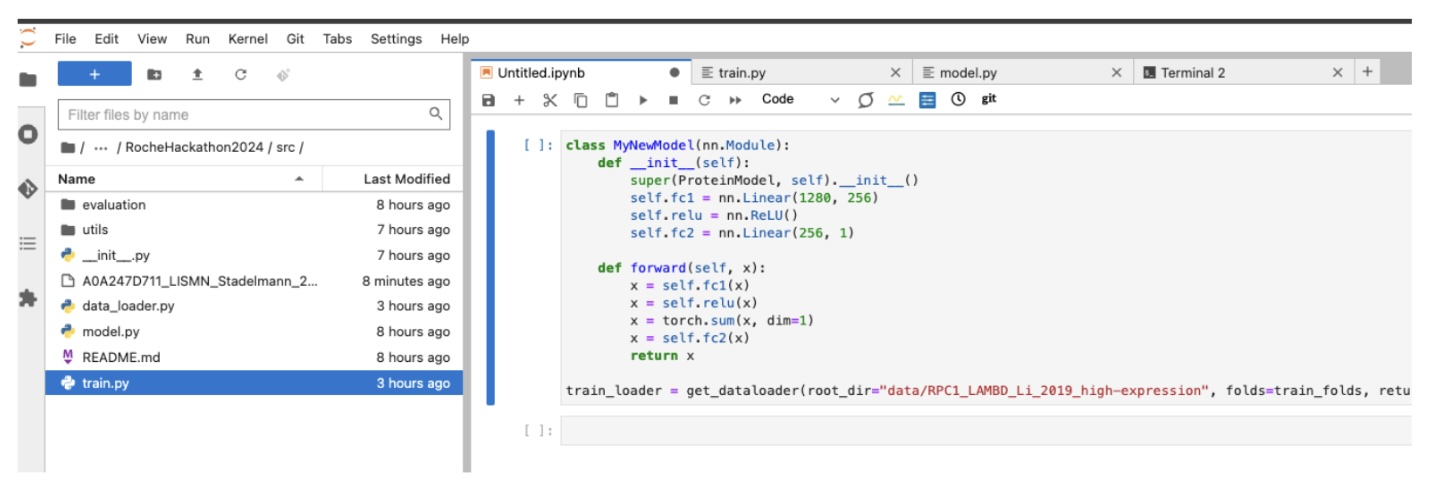1432x488 pixels.
Task: Open the Running Terminals and Kernels panel
Action: coord(27,133)
